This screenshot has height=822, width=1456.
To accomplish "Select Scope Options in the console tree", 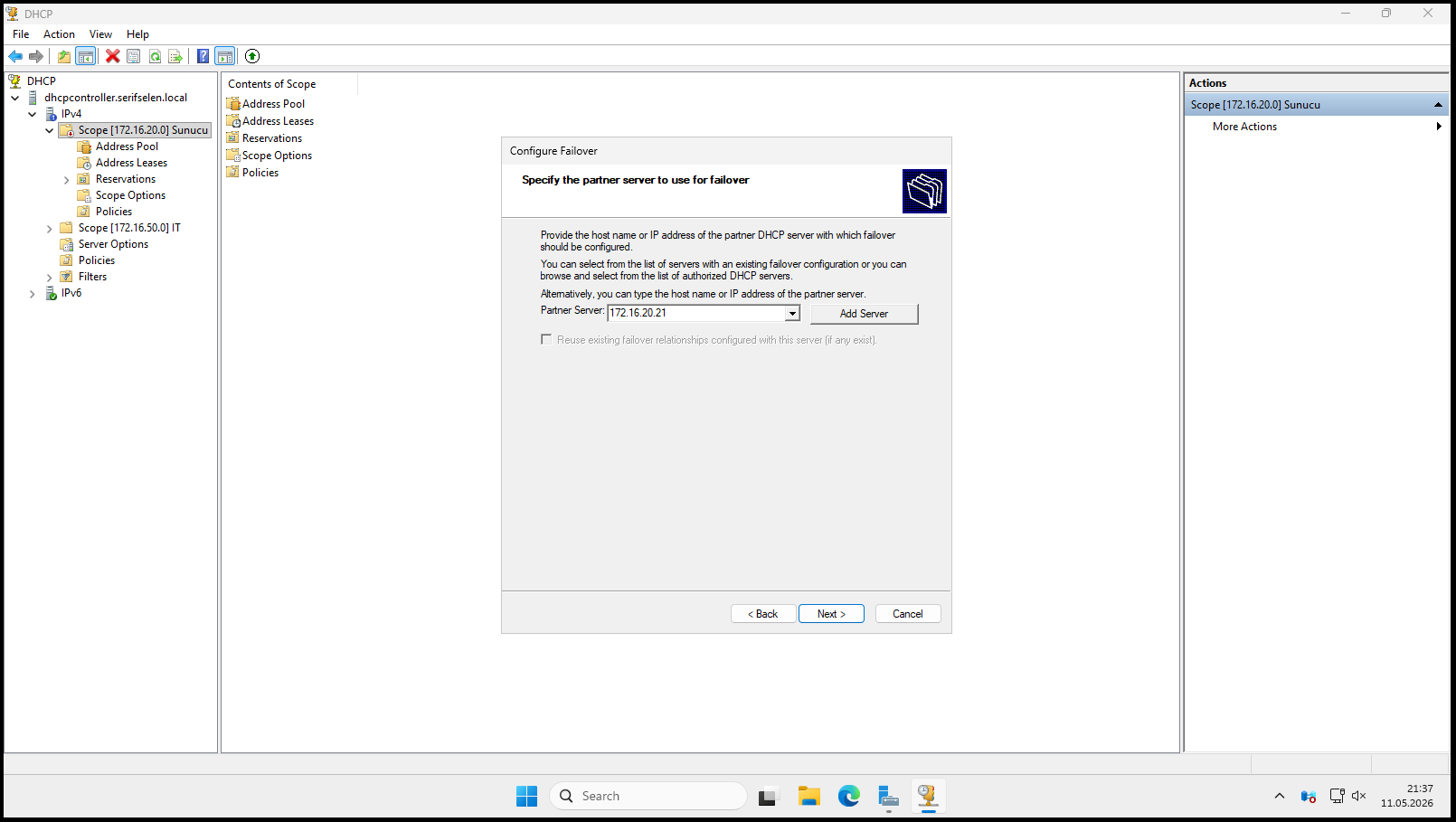I will point(130,195).
